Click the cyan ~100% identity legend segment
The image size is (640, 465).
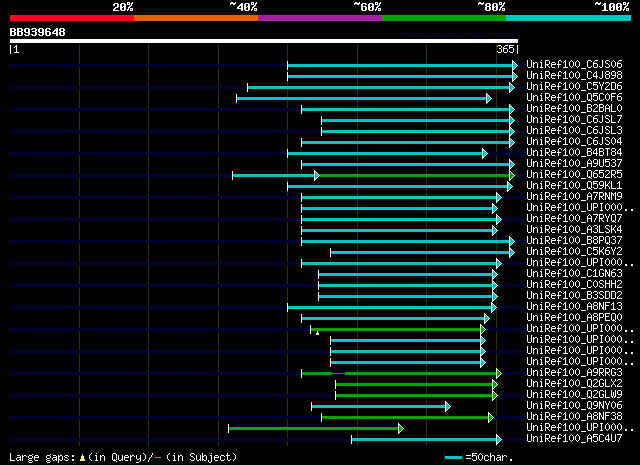(x=568, y=18)
